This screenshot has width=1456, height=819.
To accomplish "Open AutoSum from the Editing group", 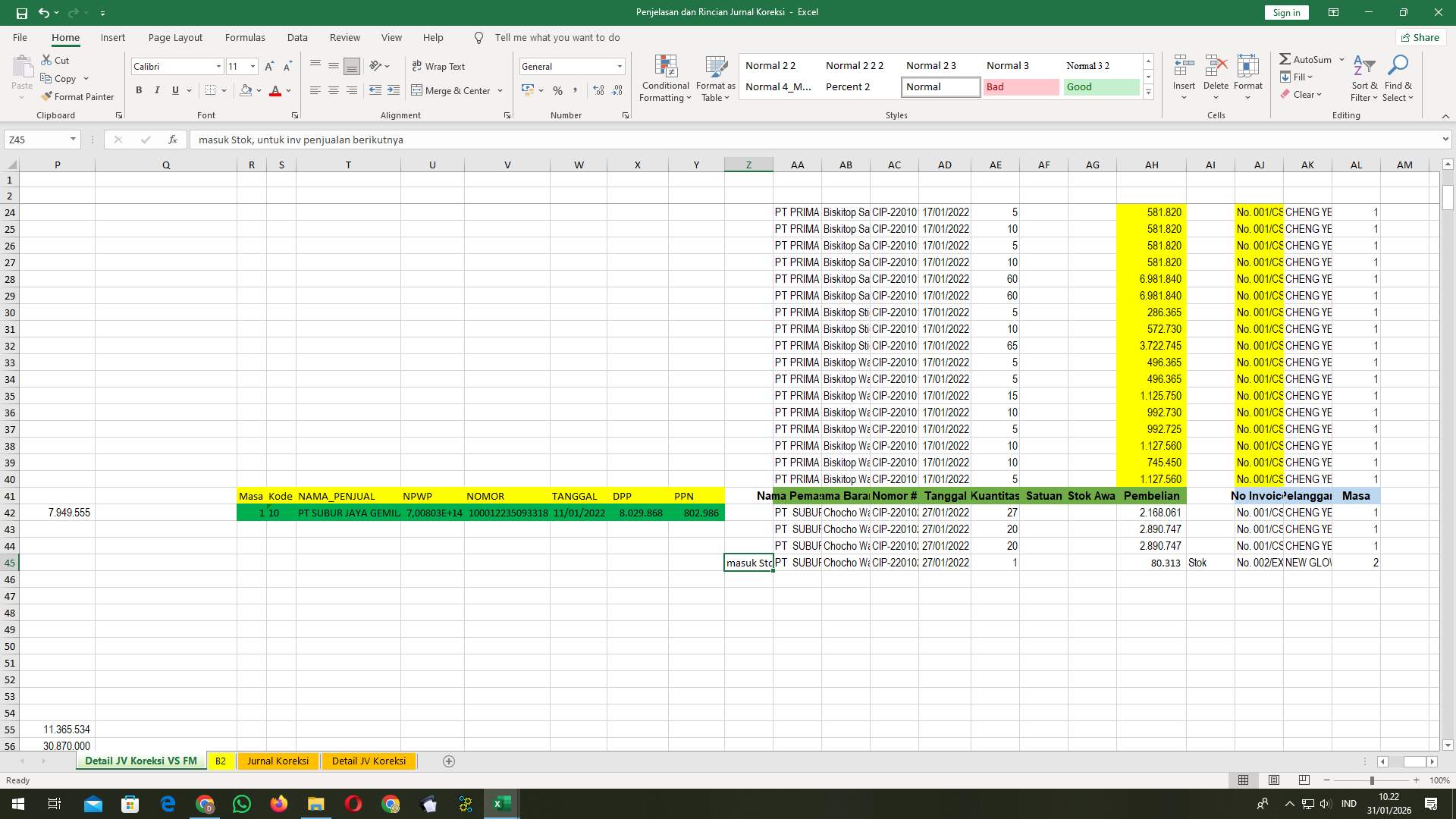I will point(1306,58).
